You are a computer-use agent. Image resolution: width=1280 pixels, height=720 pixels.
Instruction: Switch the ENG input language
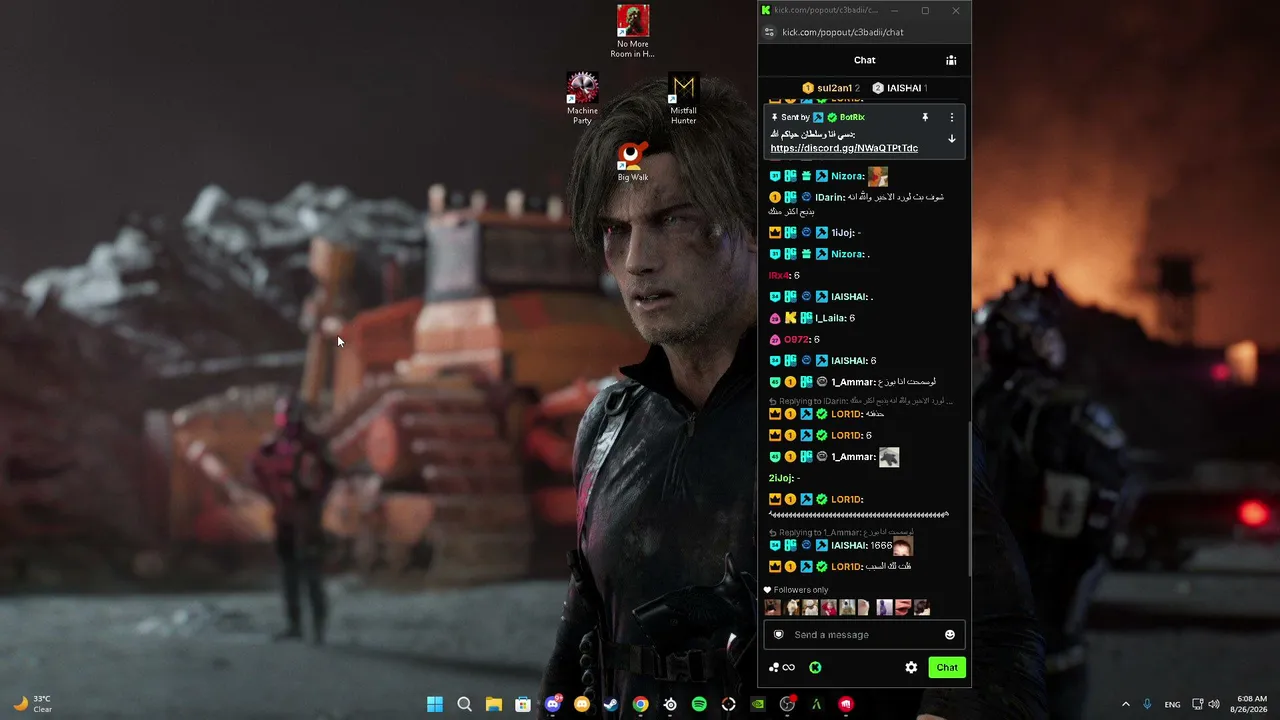tap(1172, 704)
